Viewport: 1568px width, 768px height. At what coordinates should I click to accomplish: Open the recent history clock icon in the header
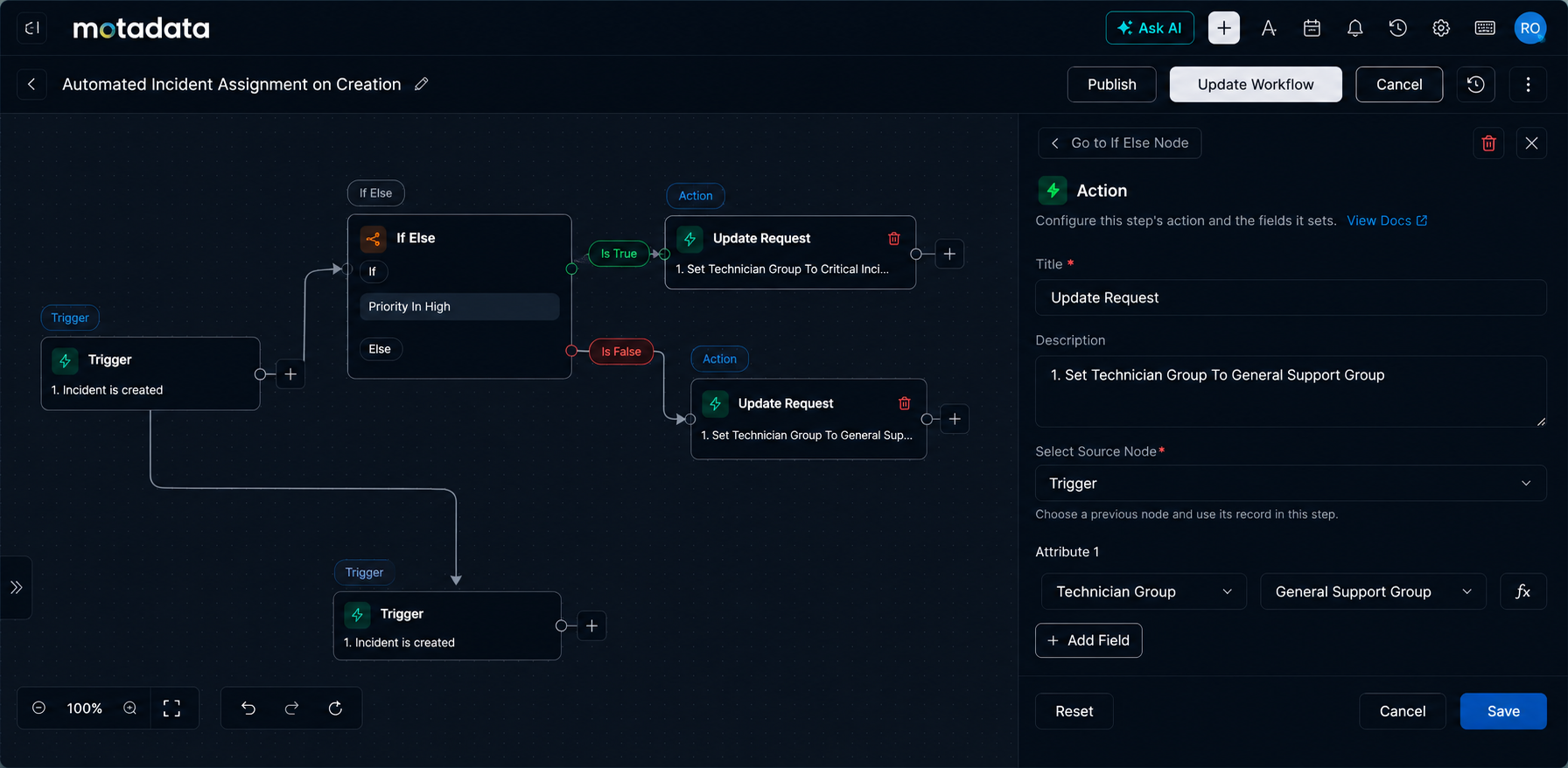tap(1397, 28)
